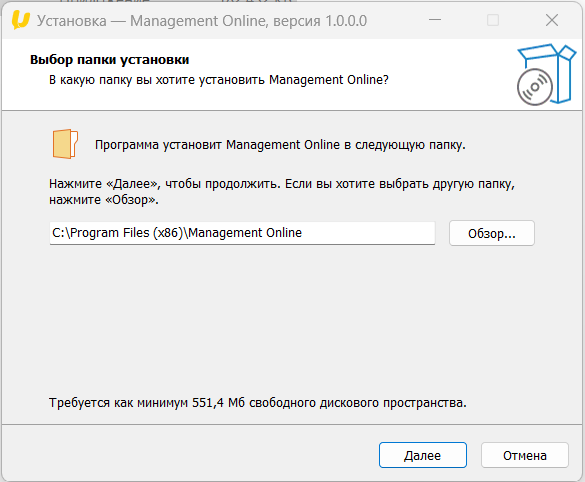The height and width of the screenshot is (482, 585).
Task: Click the greyed-out maximize window button
Action: (493, 20)
